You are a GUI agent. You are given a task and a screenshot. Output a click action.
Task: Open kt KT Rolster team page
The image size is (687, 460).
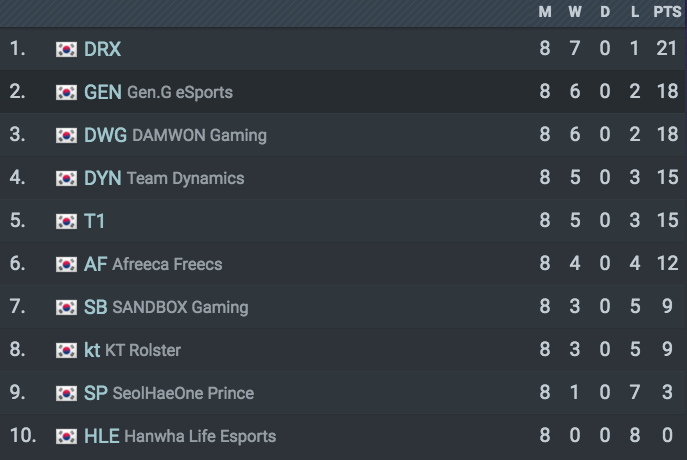(x=132, y=350)
